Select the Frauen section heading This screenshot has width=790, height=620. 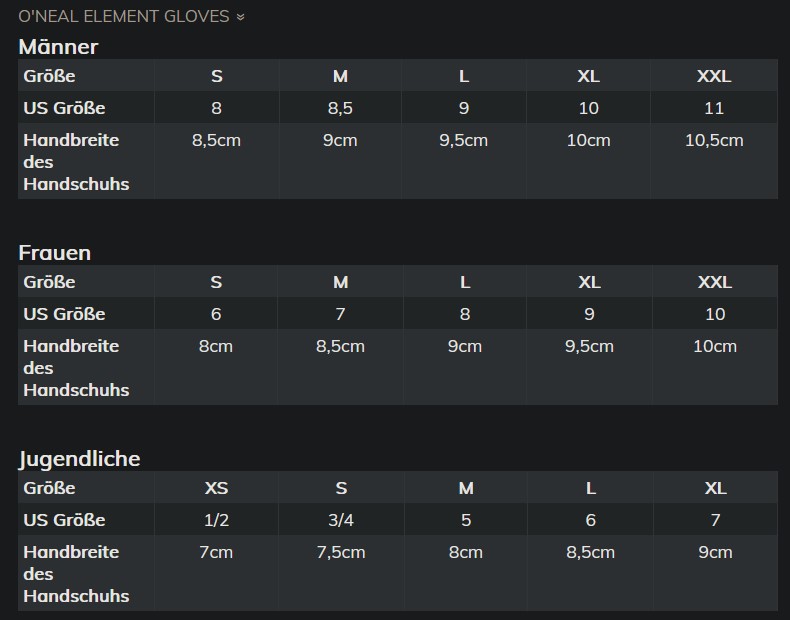[54, 253]
